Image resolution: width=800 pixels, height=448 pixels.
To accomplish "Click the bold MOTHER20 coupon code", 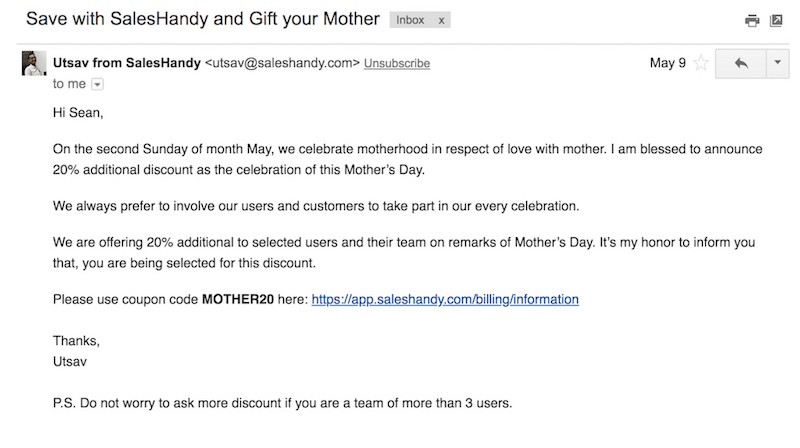I will click(x=238, y=299).
